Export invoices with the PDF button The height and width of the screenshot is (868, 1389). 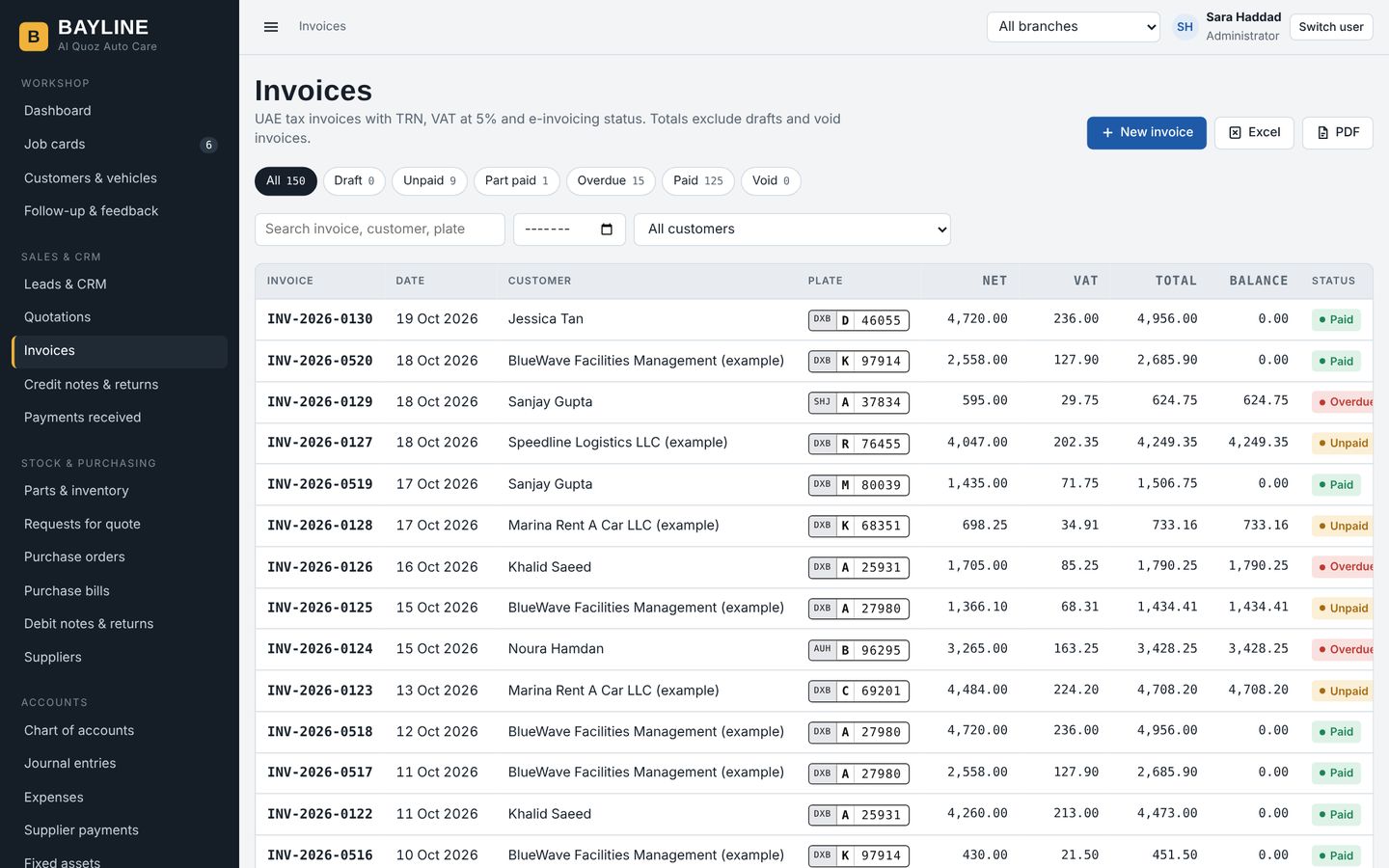1338,133
